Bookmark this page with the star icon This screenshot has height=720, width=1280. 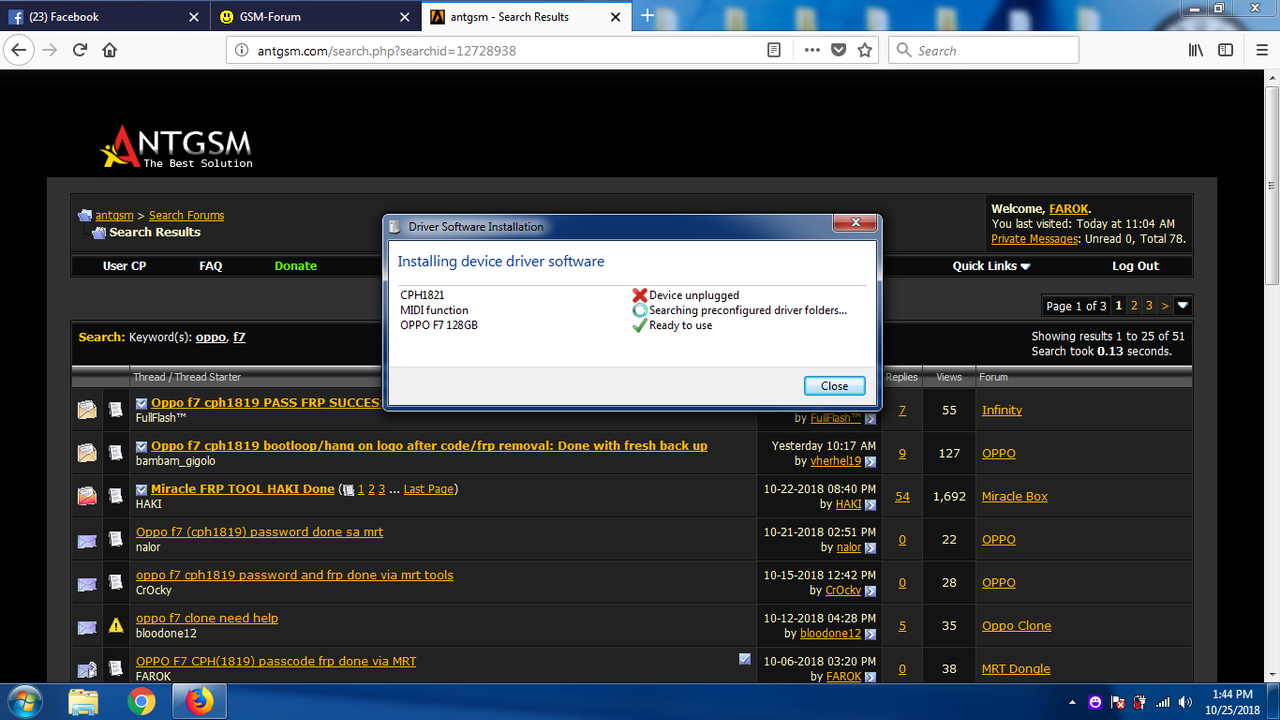click(865, 50)
